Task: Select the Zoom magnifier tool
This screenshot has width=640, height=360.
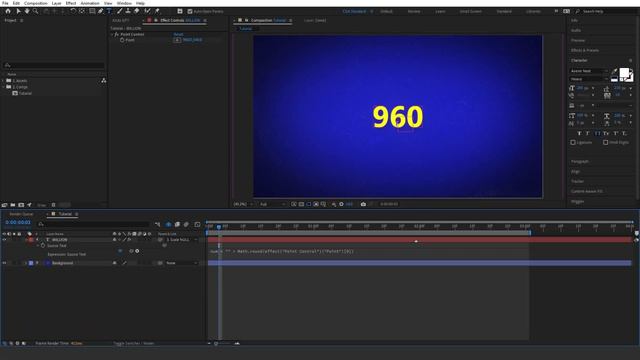Action: click(x=36, y=11)
